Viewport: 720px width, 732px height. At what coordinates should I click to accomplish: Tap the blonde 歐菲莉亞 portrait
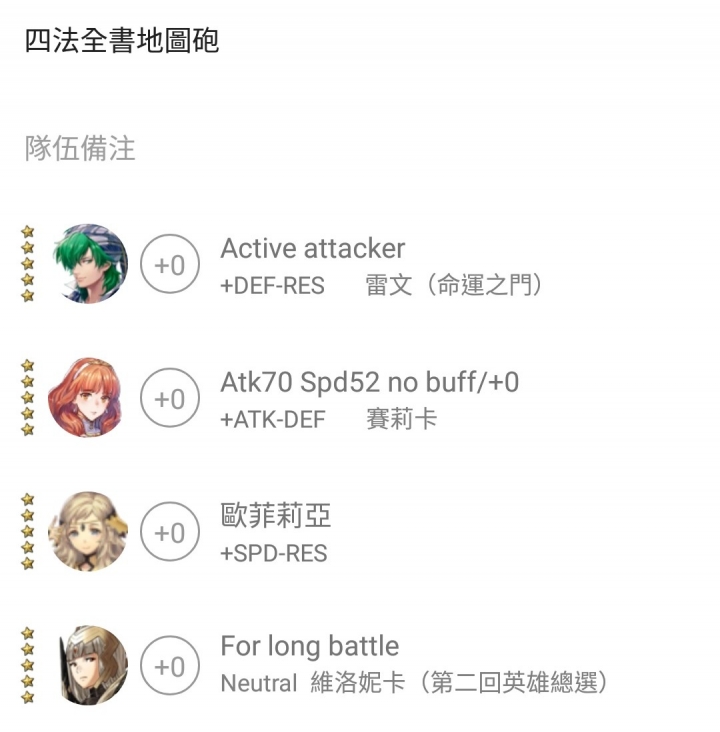point(88,531)
